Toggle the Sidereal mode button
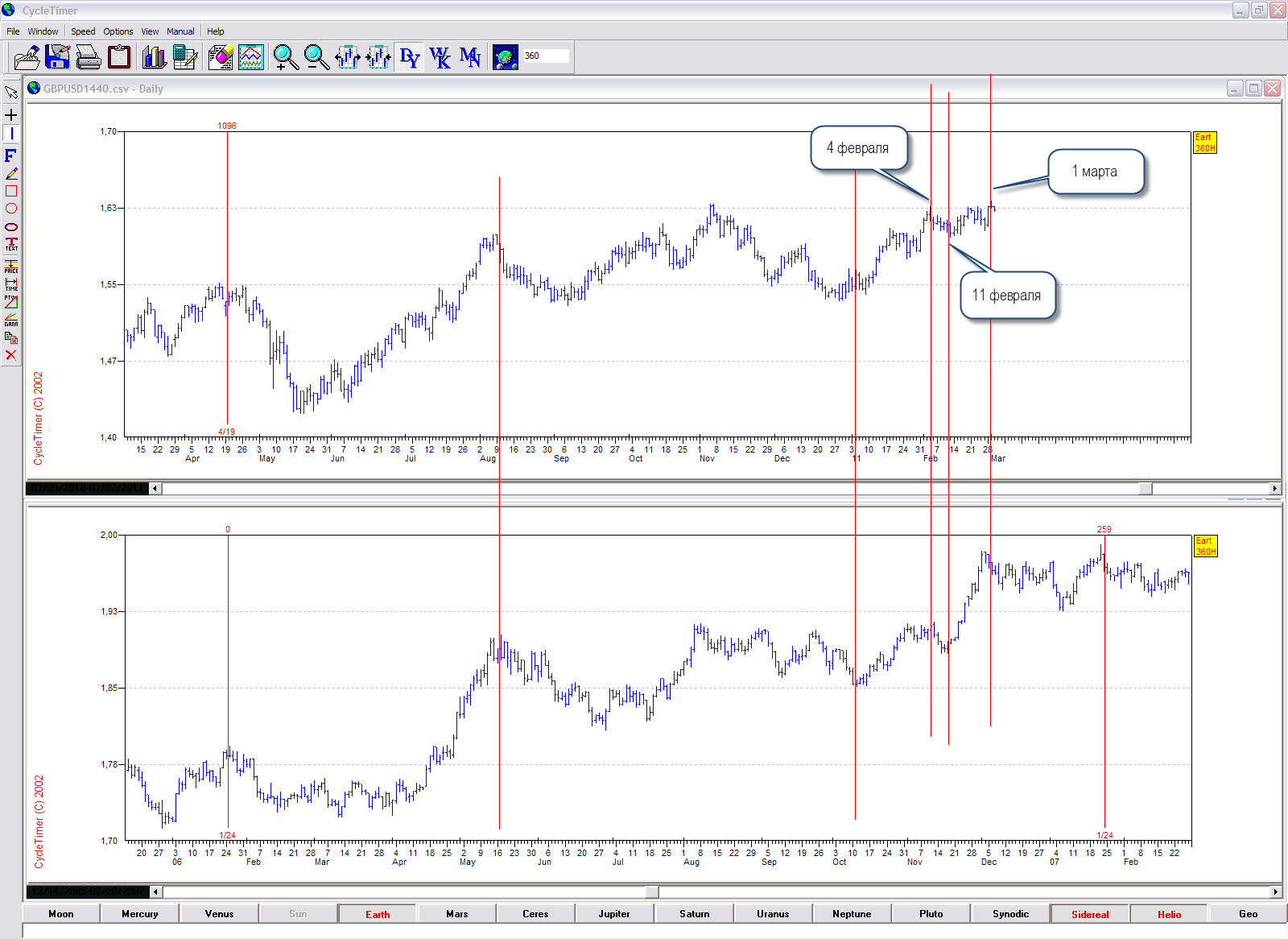 point(1089,914)
